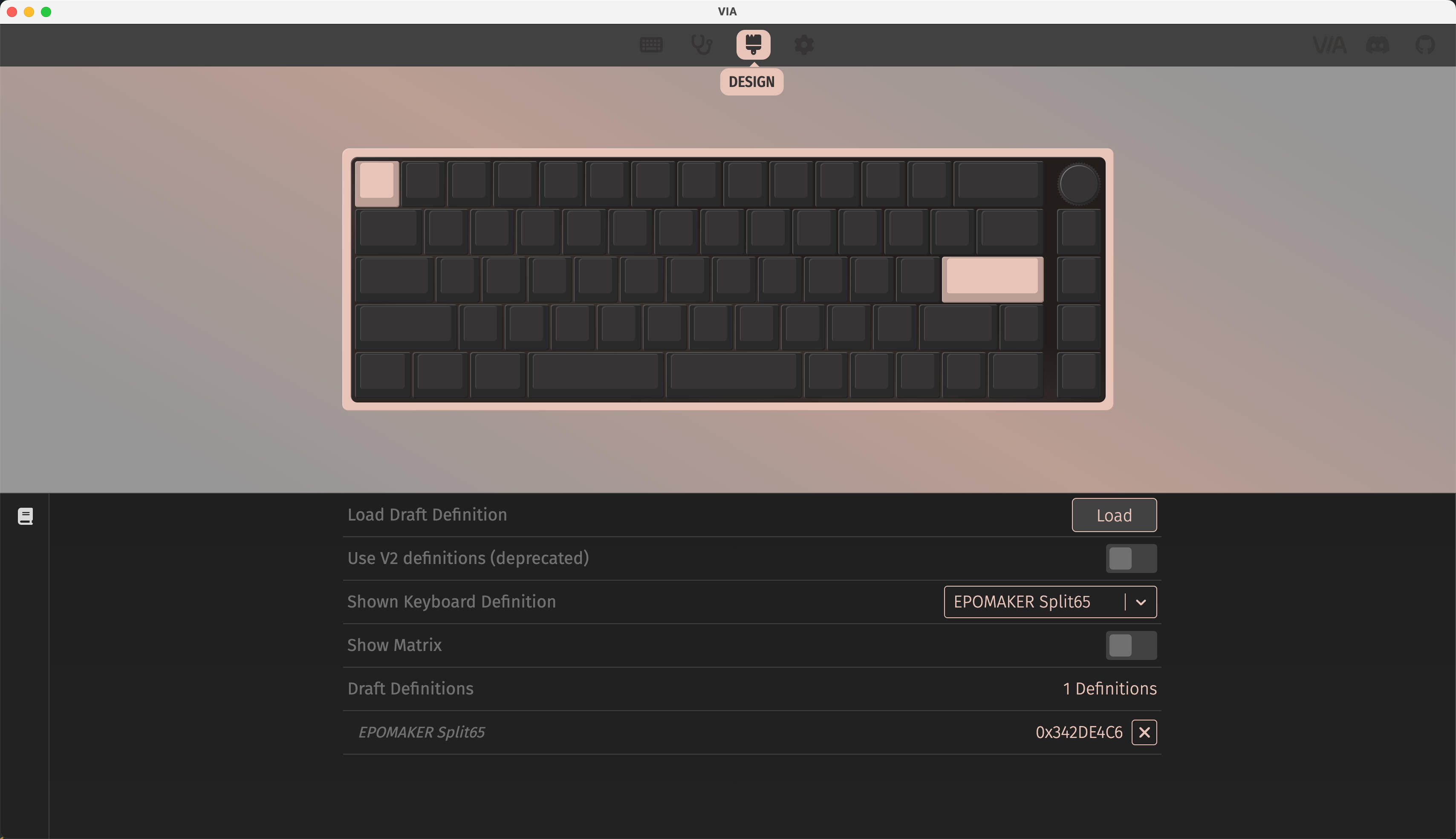Toggle Use V2 definitions switch
Viewport: 1456px width, 839px height.
pyautogui.click(x=1131, y=558)
